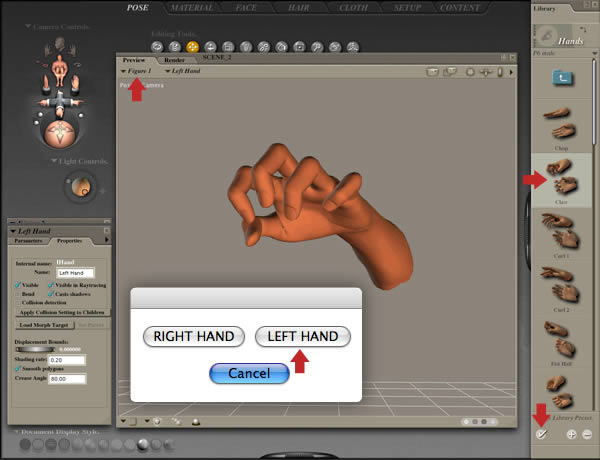
Task: Select the Grouping tool
Action: pos(299,47)
